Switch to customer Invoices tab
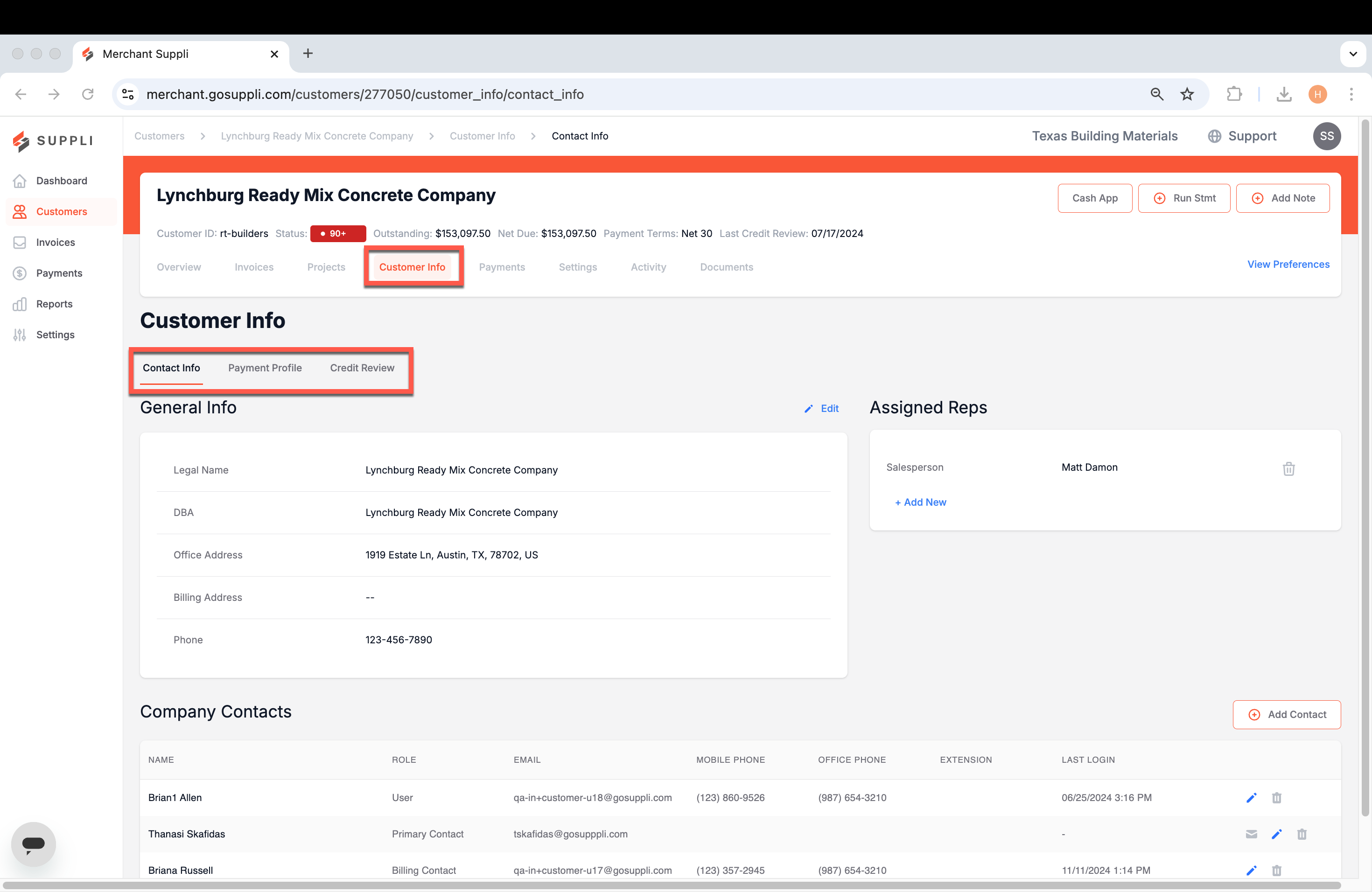This screenshot has width=1372, height=892. coord(254,267)
